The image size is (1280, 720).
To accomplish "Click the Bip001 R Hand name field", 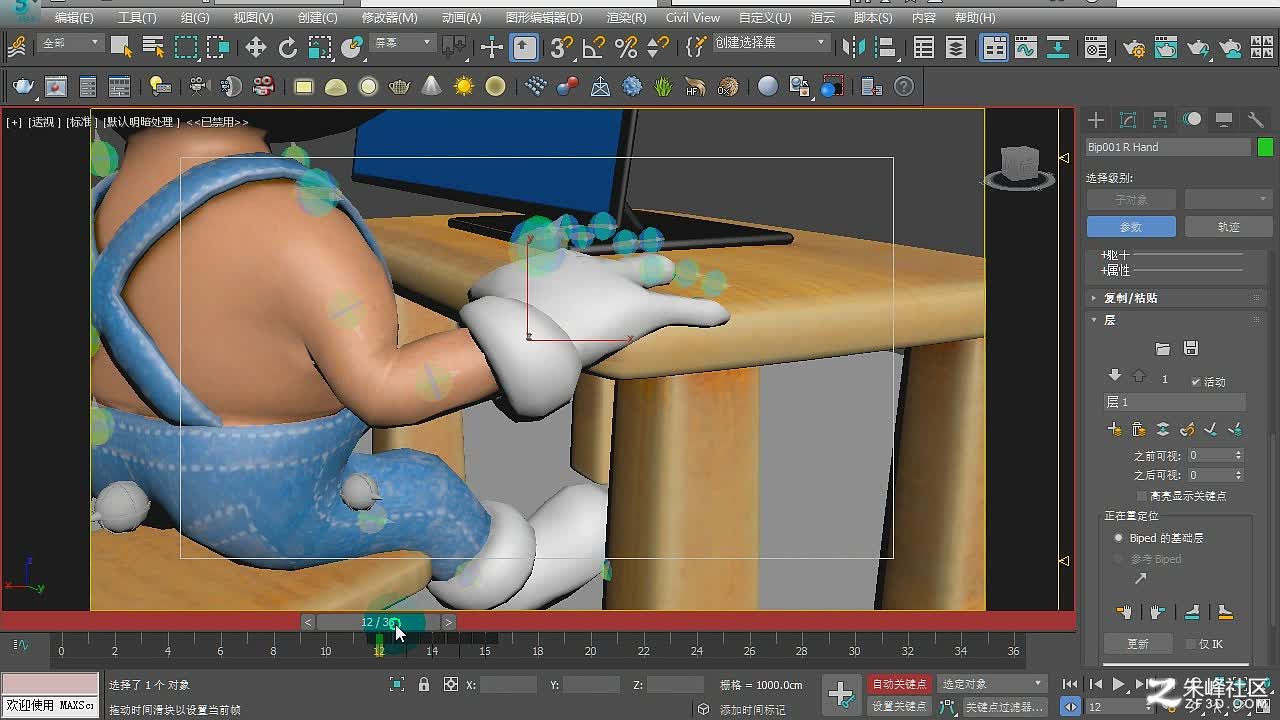I will tap(1168, 147).
